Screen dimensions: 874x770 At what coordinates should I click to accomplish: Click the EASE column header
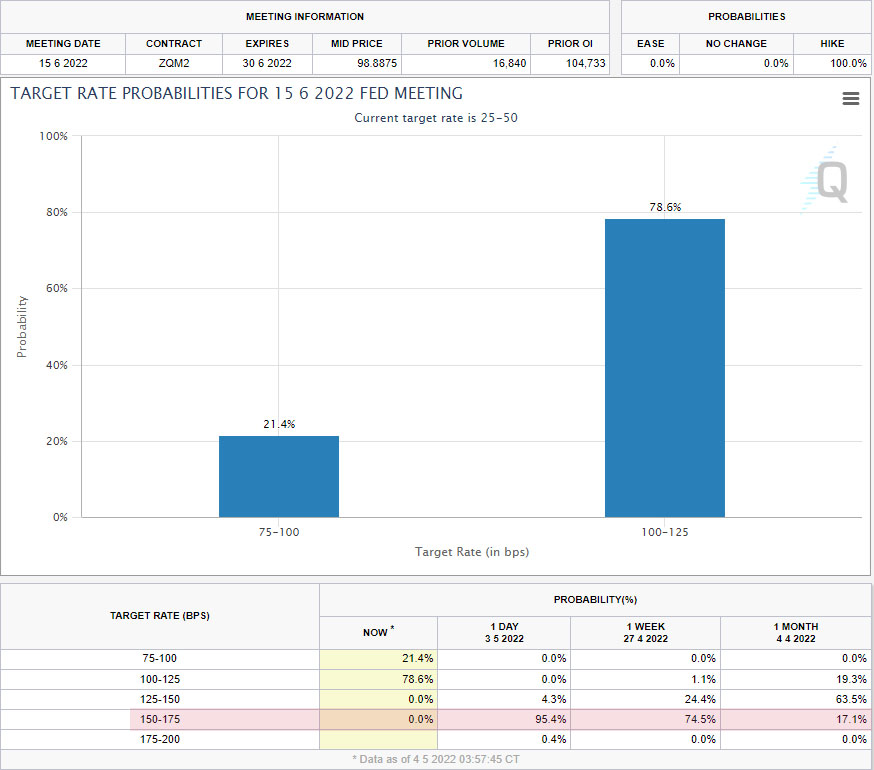(650, 43)
